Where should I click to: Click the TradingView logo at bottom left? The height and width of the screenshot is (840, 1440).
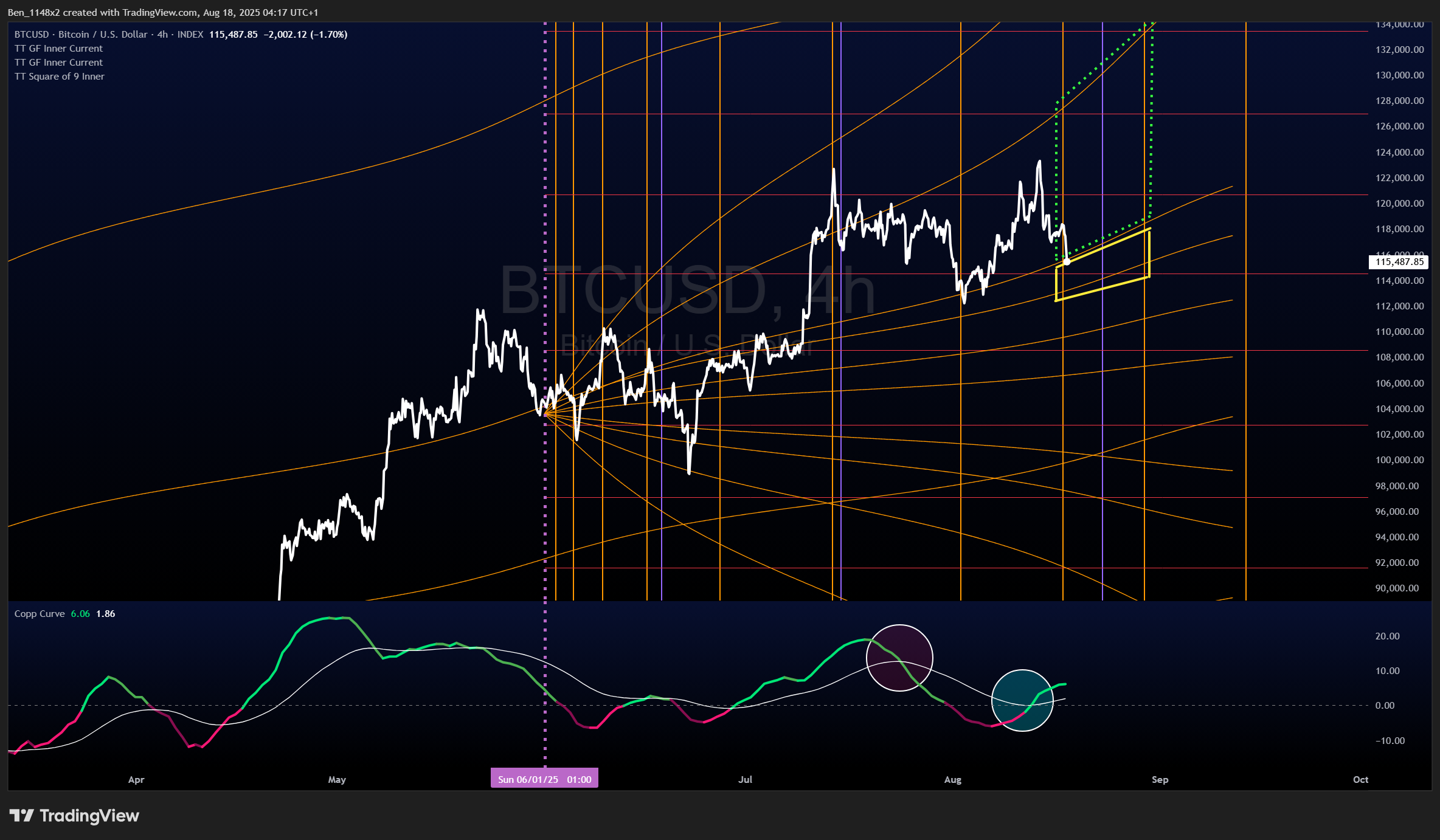tap(74, 816)
